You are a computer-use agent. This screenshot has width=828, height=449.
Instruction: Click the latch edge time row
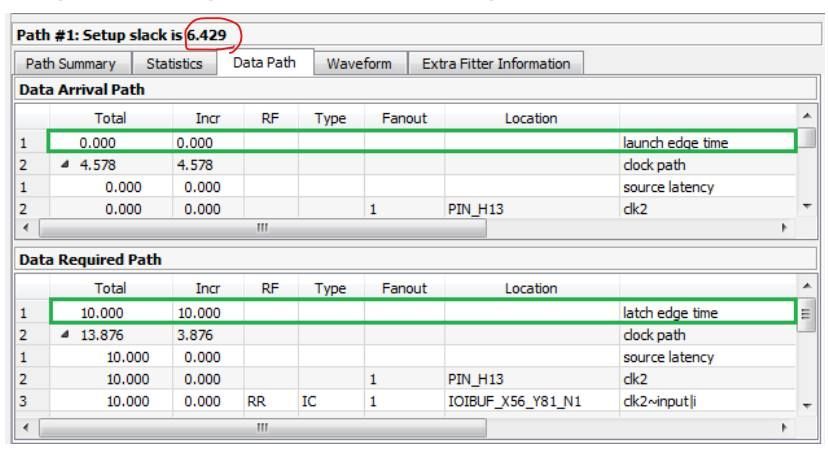[x=422, y=312]
